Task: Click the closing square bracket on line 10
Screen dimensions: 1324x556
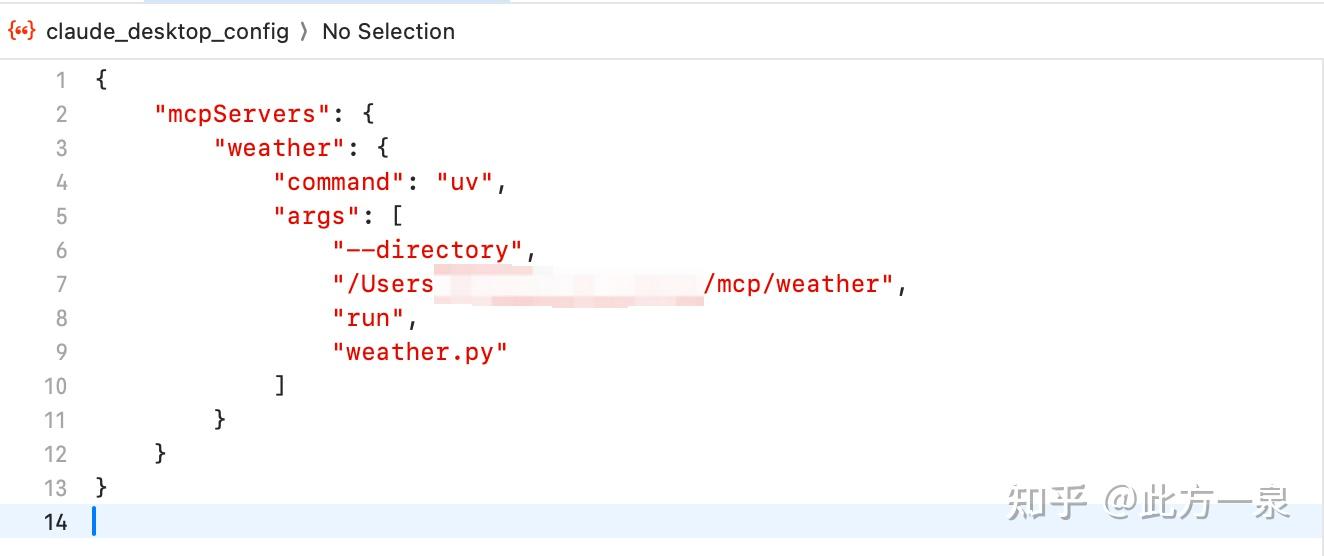Action: pyautogui.click(x=280, y=386)
